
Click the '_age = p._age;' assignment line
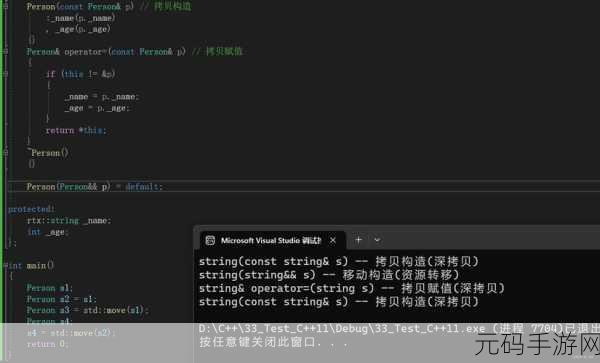coord(98,108)
